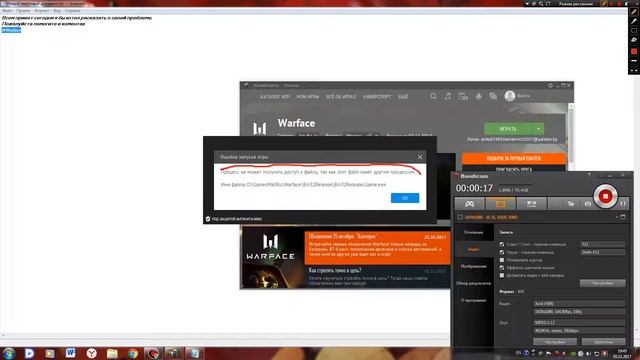The width and height of the screenshot is (640, 360).
Task: Open МОИ ИГРЫ menu in Game Center
Action: 307,97
